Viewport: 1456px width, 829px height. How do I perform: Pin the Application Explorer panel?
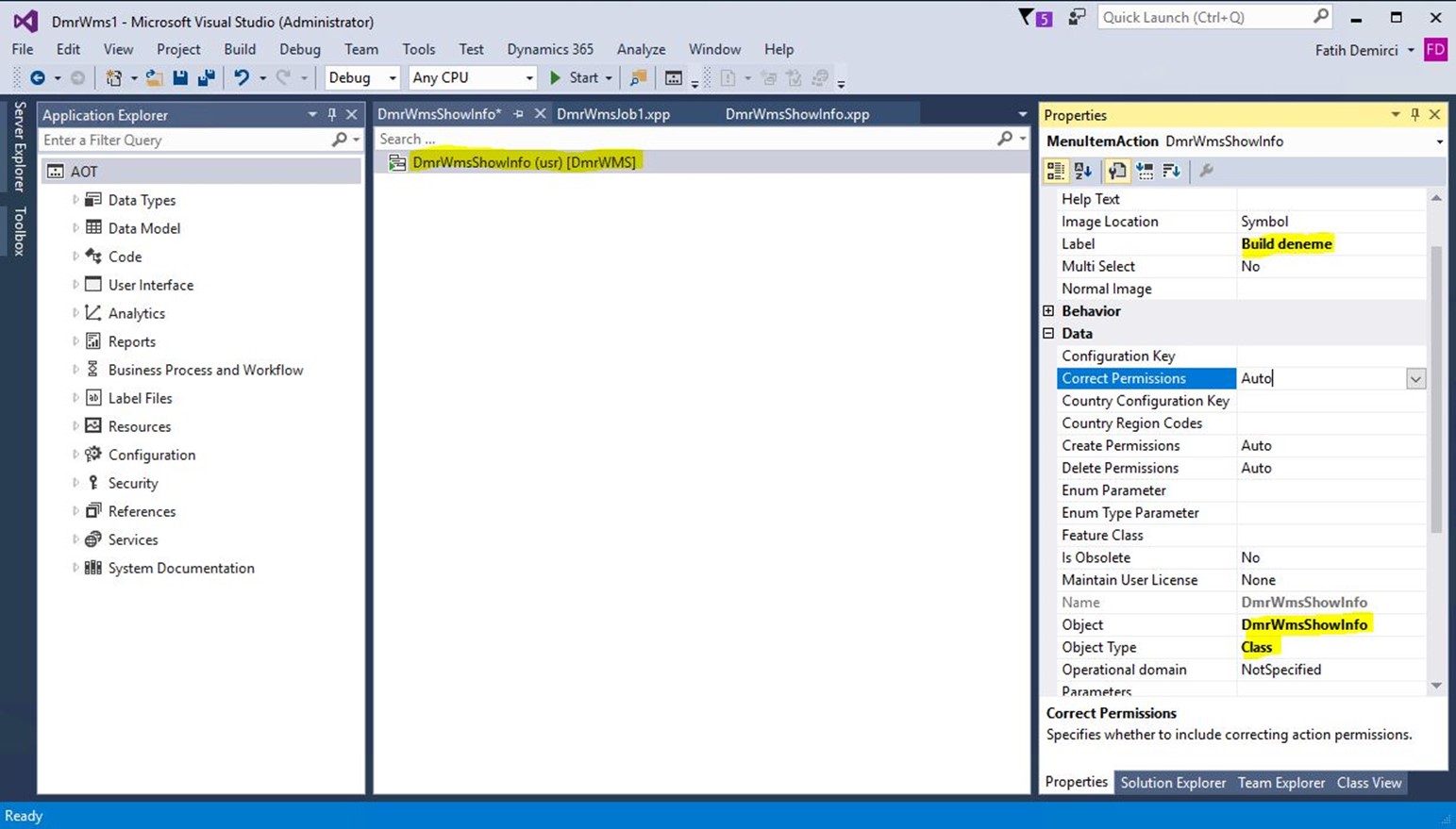tap(332, 114)
